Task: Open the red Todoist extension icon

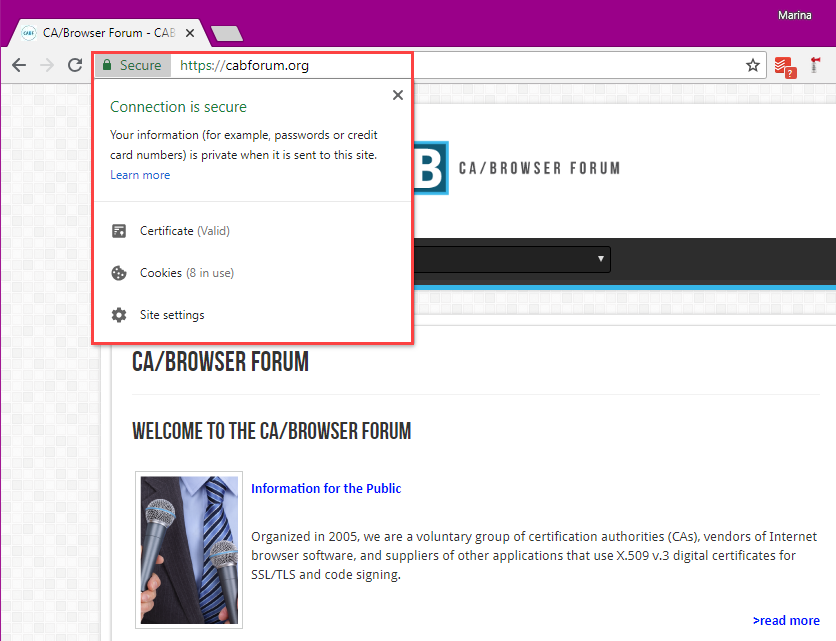Action: click(x=785, y=67)
